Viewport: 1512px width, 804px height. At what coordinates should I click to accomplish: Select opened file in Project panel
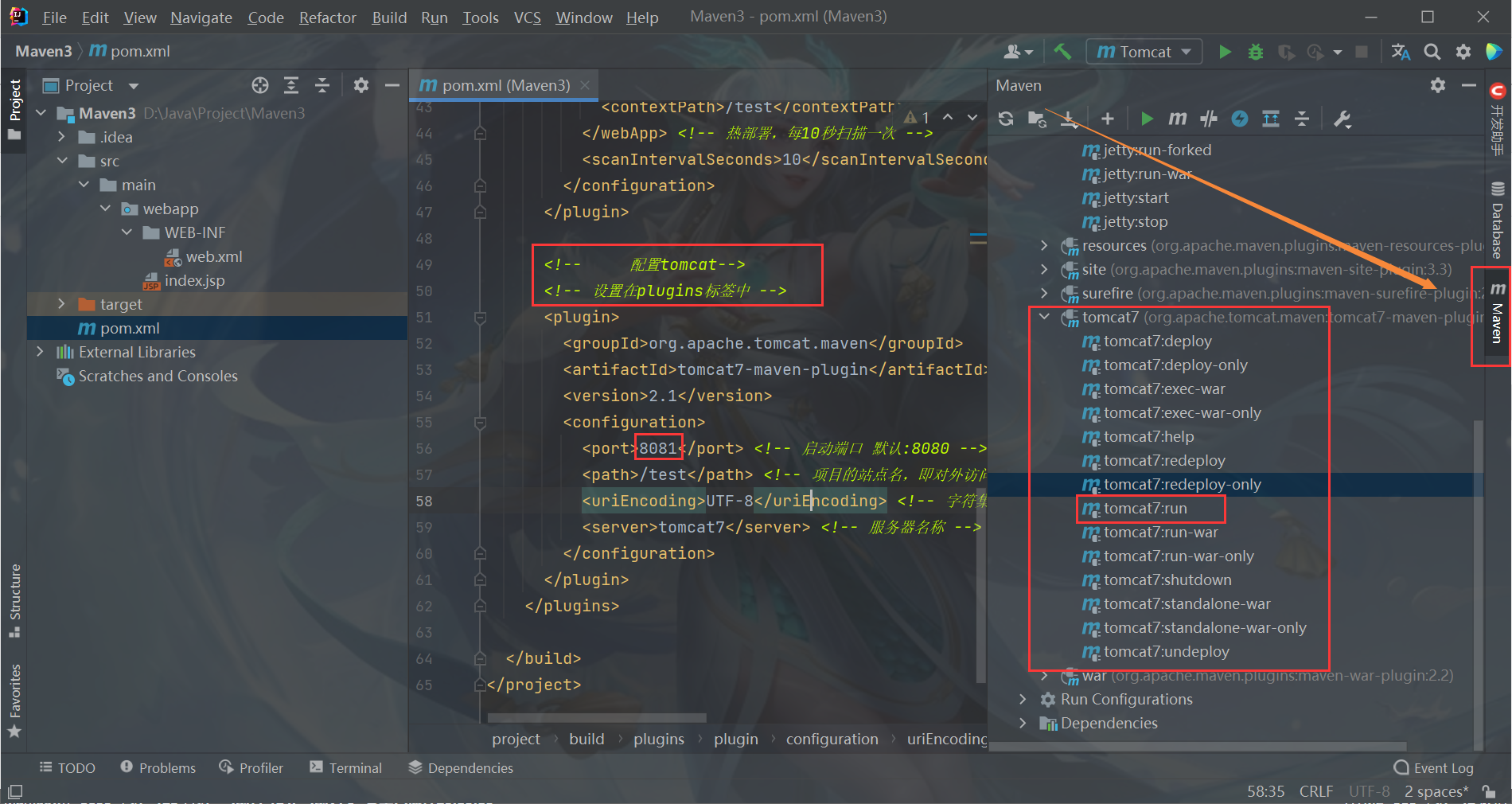tap(260, 85)
